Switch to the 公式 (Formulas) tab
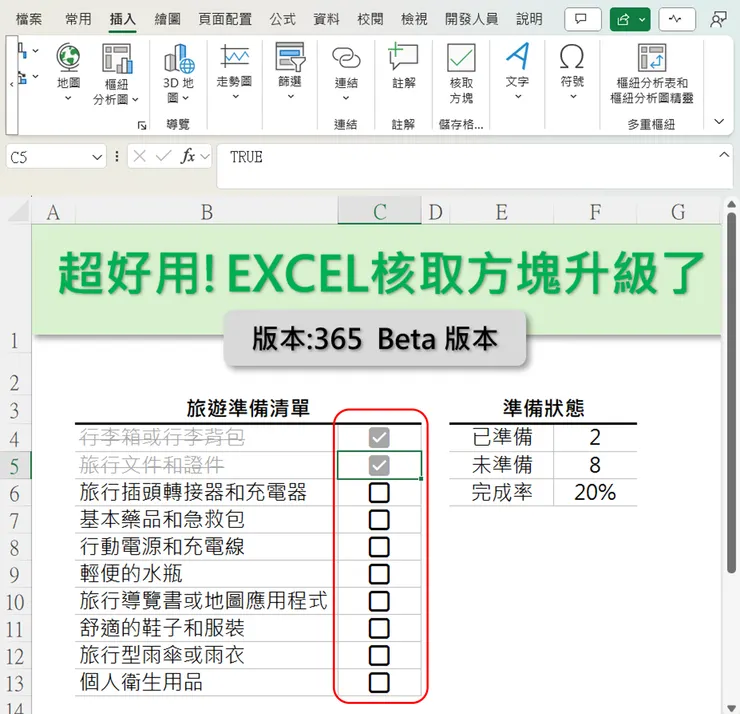The height and width of the screenshot is (714, 740). click(283, 19)
